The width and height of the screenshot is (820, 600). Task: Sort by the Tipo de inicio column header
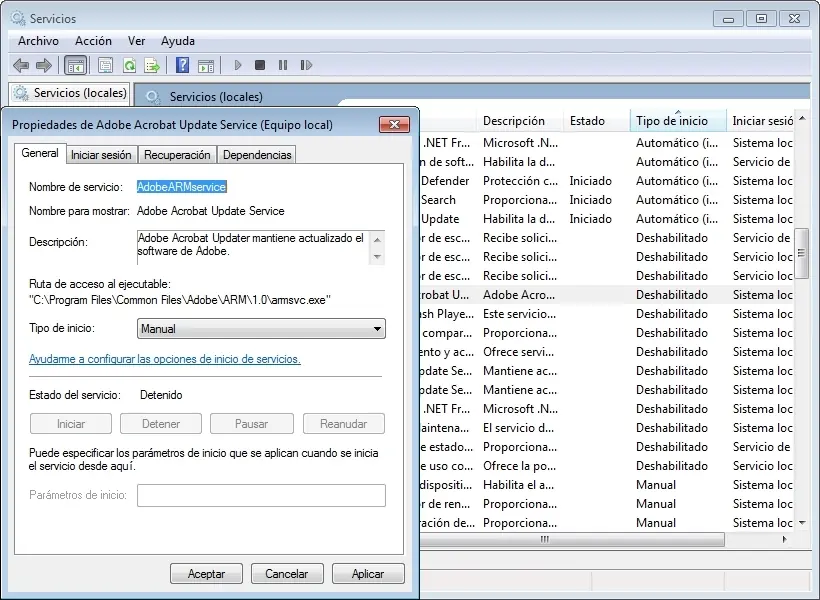click(678, 121)
